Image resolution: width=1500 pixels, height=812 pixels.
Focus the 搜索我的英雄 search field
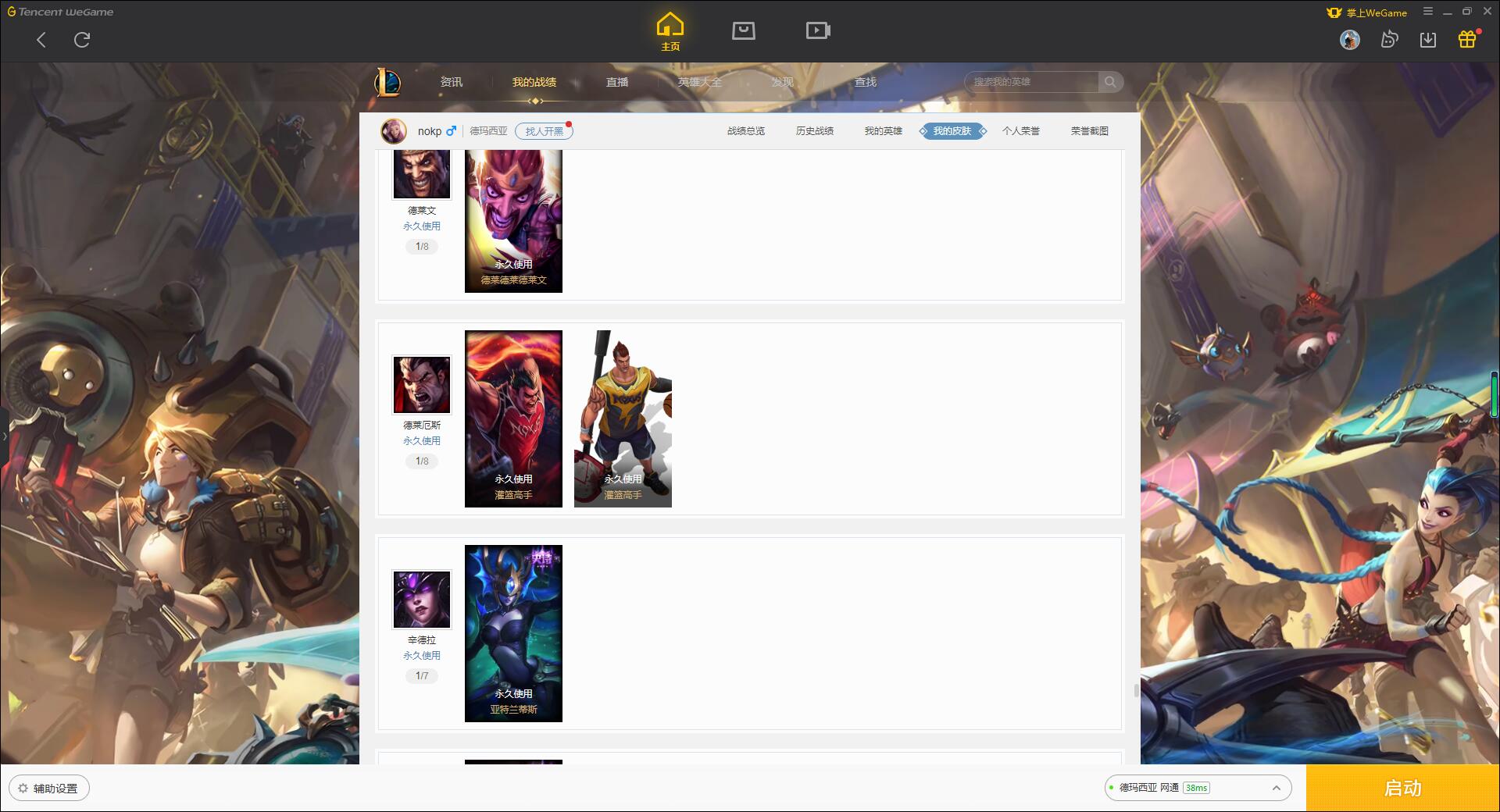pos(1031,82)
